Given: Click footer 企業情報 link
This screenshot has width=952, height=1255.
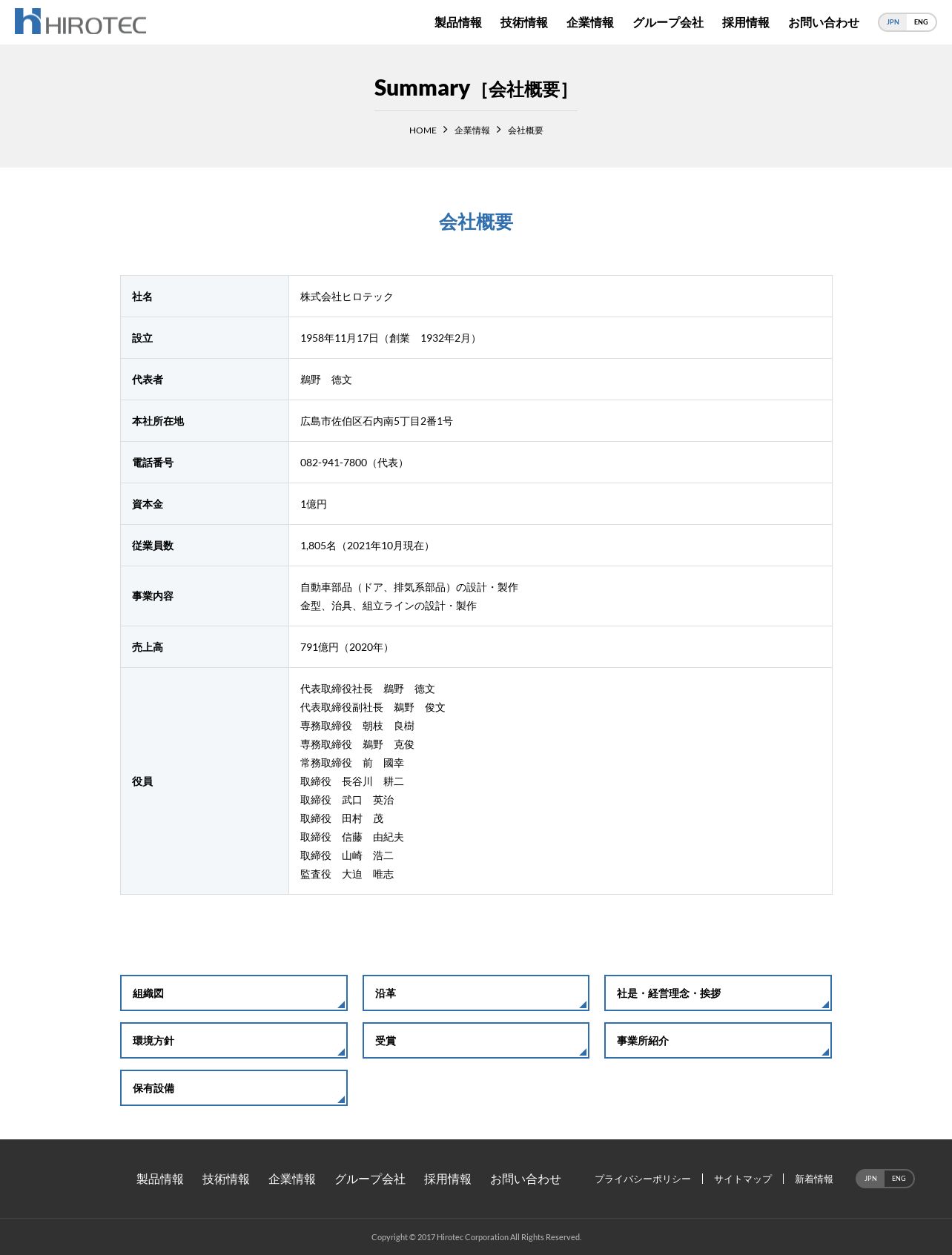Looking at the screenshot, I should coord(292,1179).
